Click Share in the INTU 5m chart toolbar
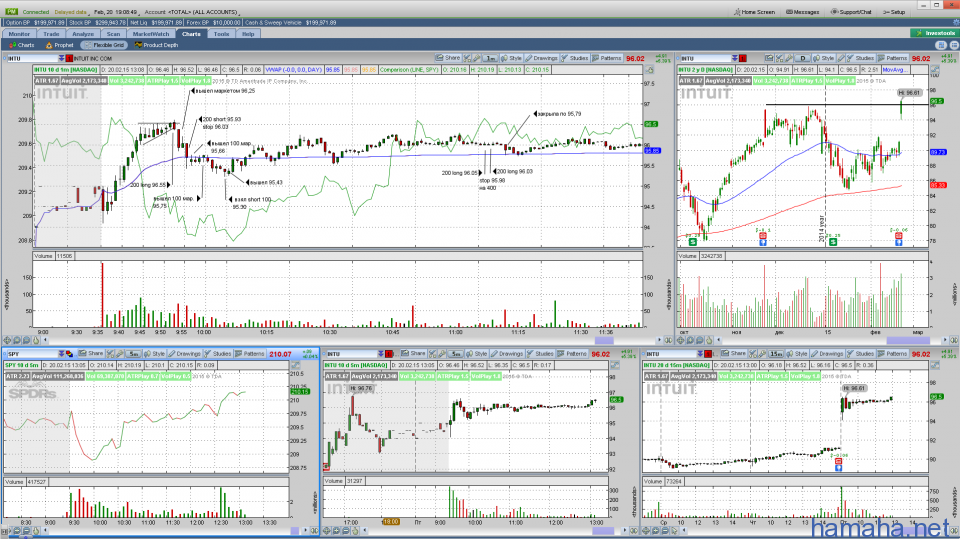 pos(414,353)
